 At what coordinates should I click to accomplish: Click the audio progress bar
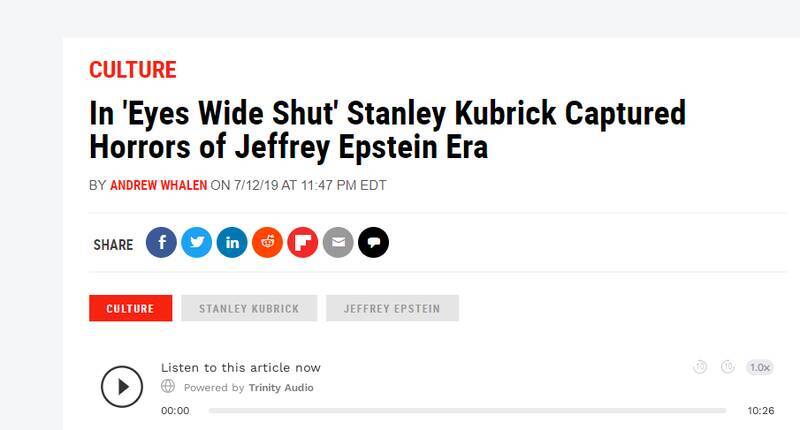[x=467, y=411]
